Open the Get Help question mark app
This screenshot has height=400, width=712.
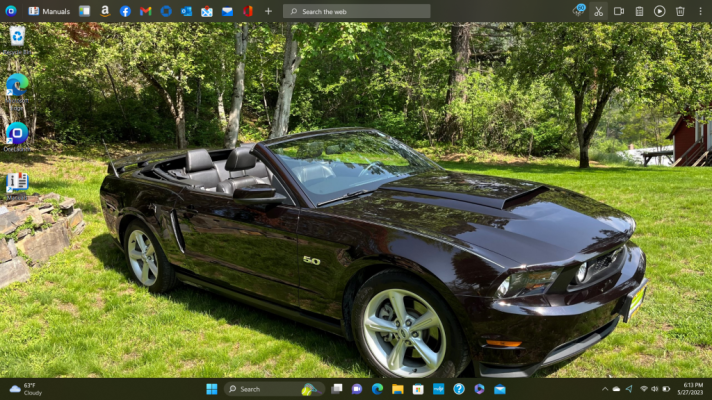tap(459, 389)
